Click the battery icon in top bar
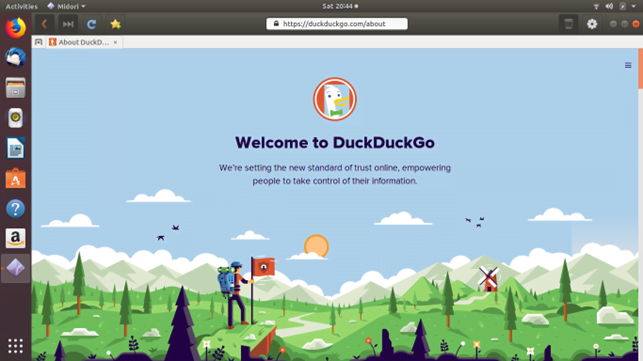The width and height of the screenshot is (643, 361). (622, 6)
